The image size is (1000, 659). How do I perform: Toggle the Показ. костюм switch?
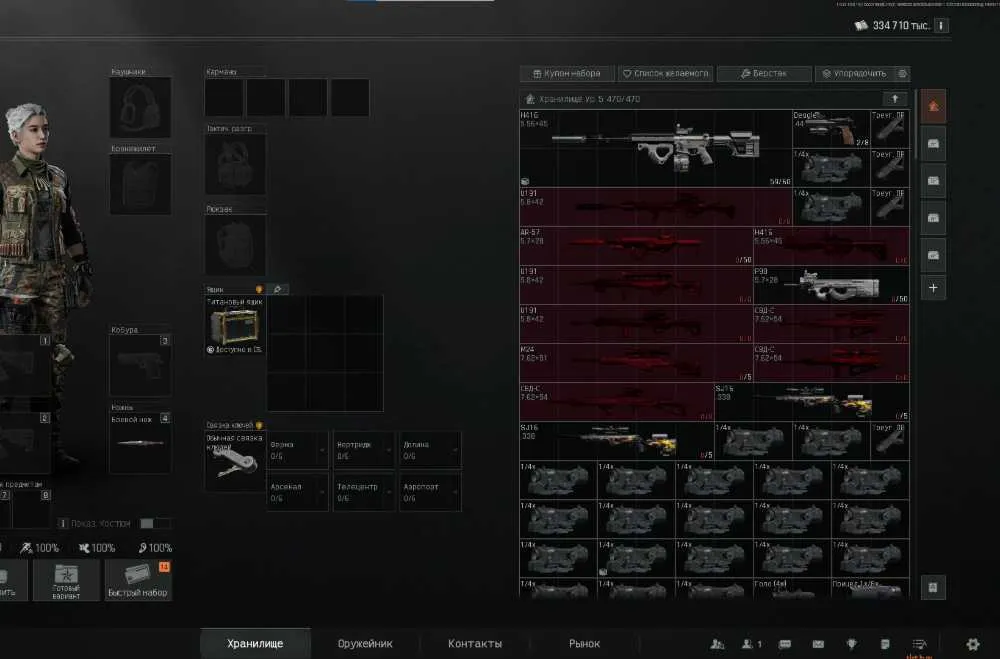click(x=154, y=524)
